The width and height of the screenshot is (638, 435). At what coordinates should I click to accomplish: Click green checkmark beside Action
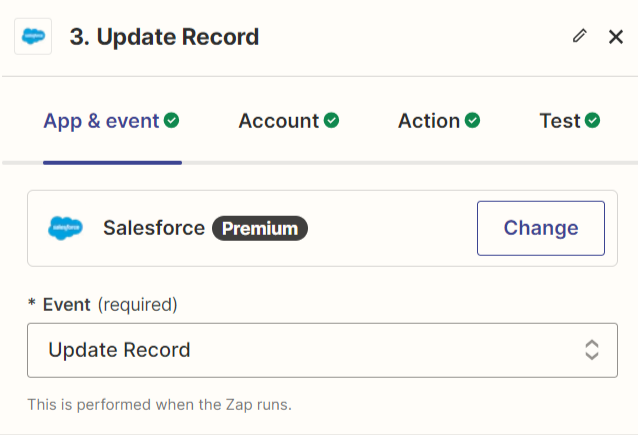(x=472, y=120)
